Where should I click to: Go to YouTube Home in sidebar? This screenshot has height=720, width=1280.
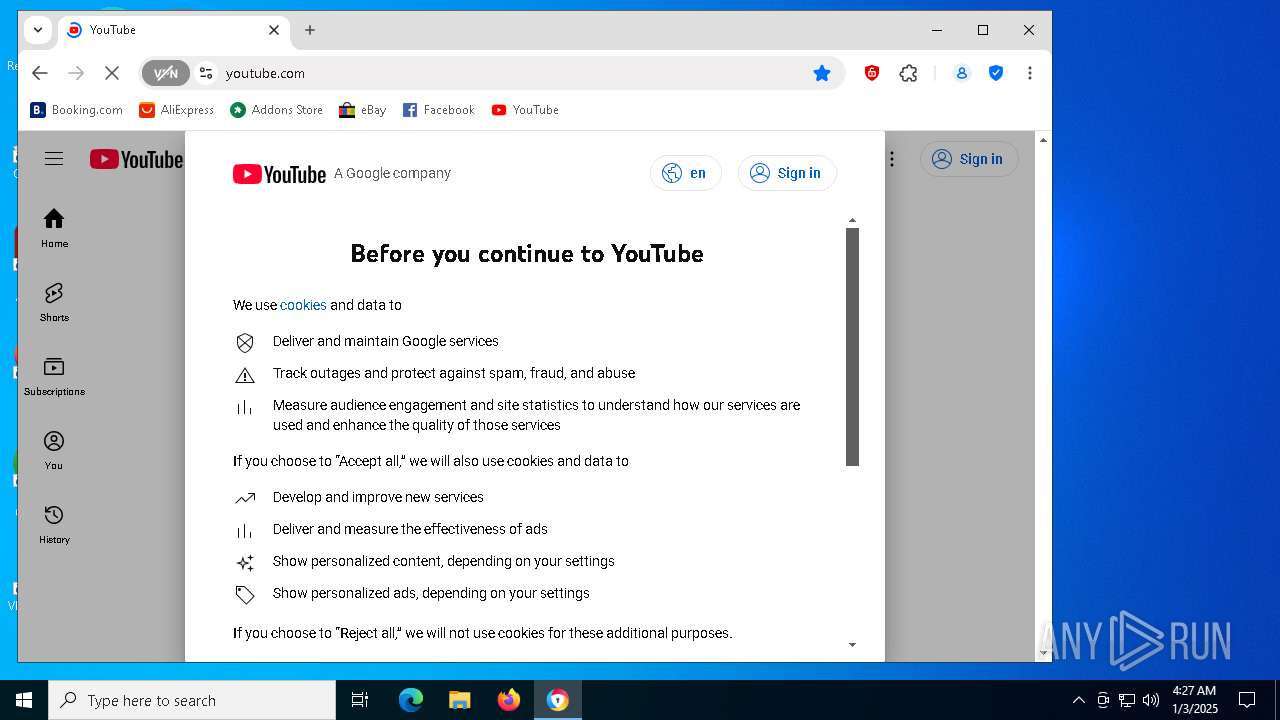click(x=54, y=228)
